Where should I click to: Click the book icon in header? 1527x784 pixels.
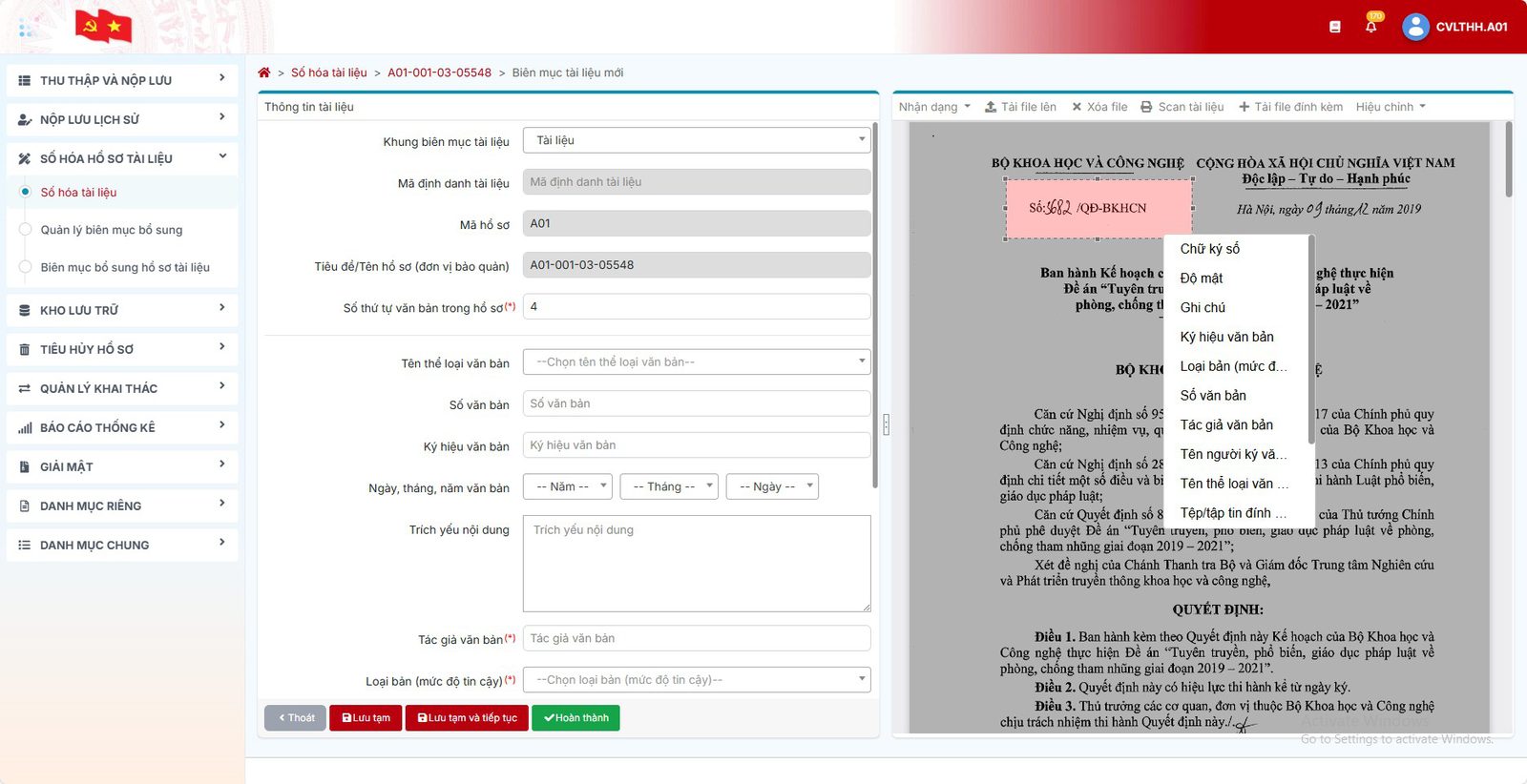pyautogui.click(x=1334, y=27)
